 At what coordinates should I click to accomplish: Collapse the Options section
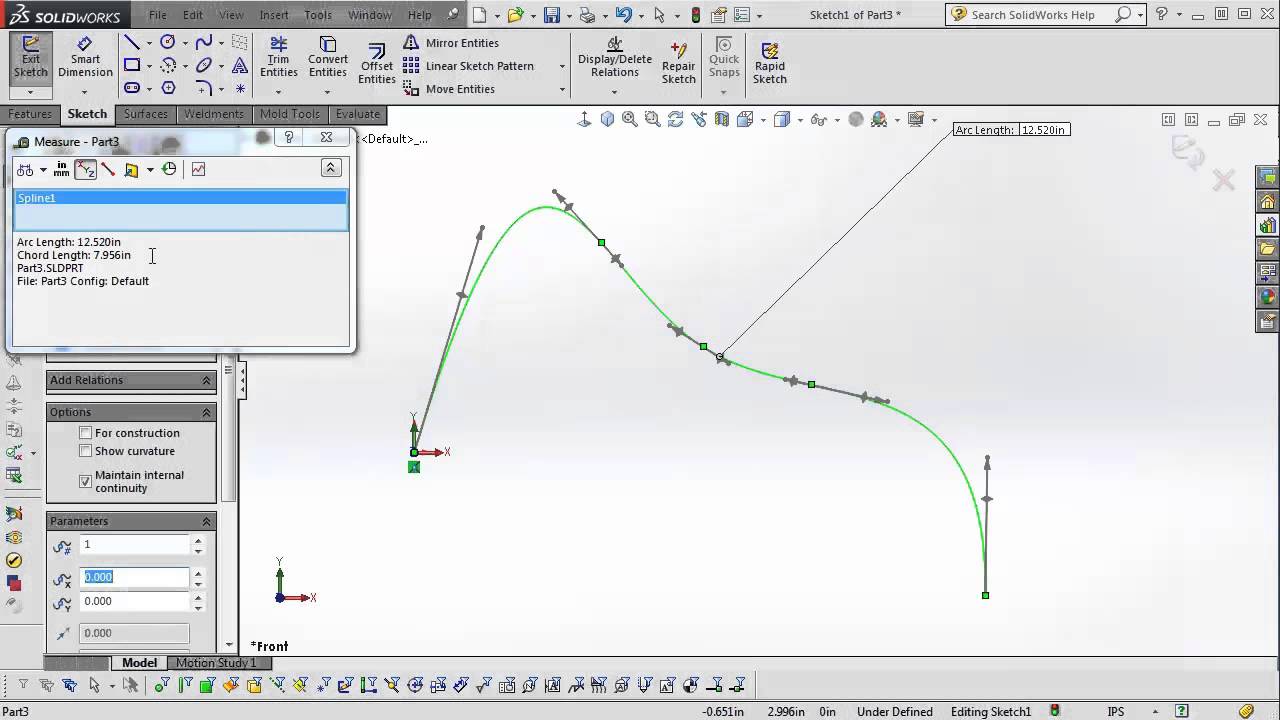pyautogui.click(x=207, y=412)
